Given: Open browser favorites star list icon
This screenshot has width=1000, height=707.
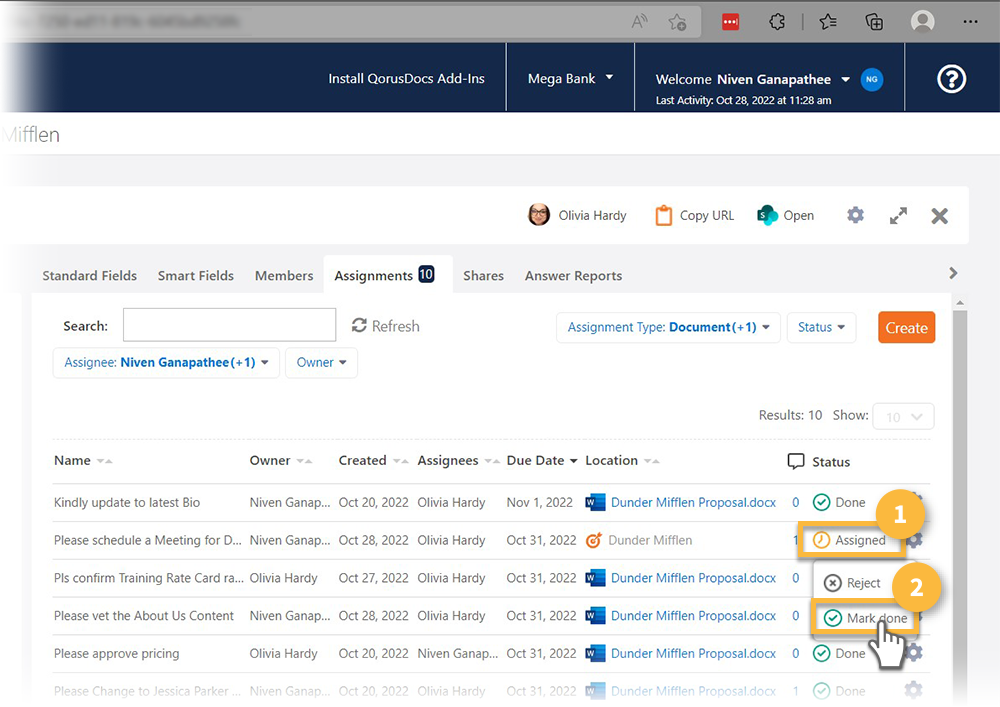Looking at the screenshot, I should tap(827, 21).
